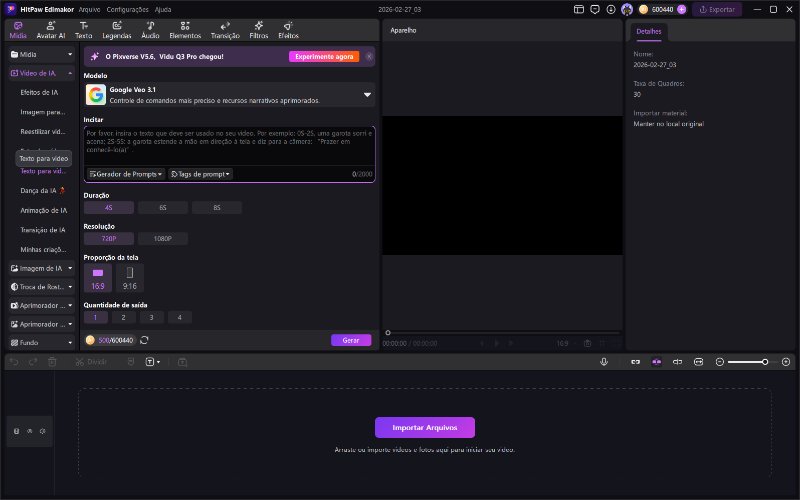Switch to the Detalhes tab
The width and height of the screenshot is (800, 500).
[648, 32]
